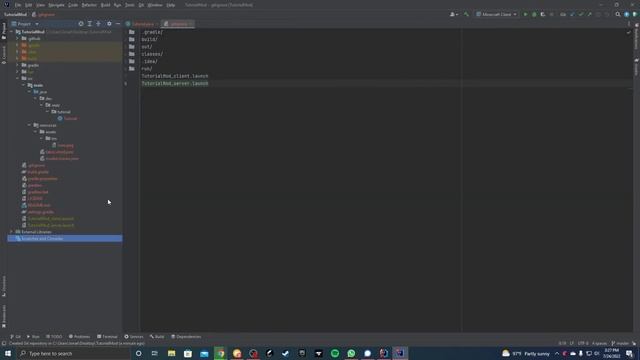Collapse the java source folder

[x=29, y=92]
